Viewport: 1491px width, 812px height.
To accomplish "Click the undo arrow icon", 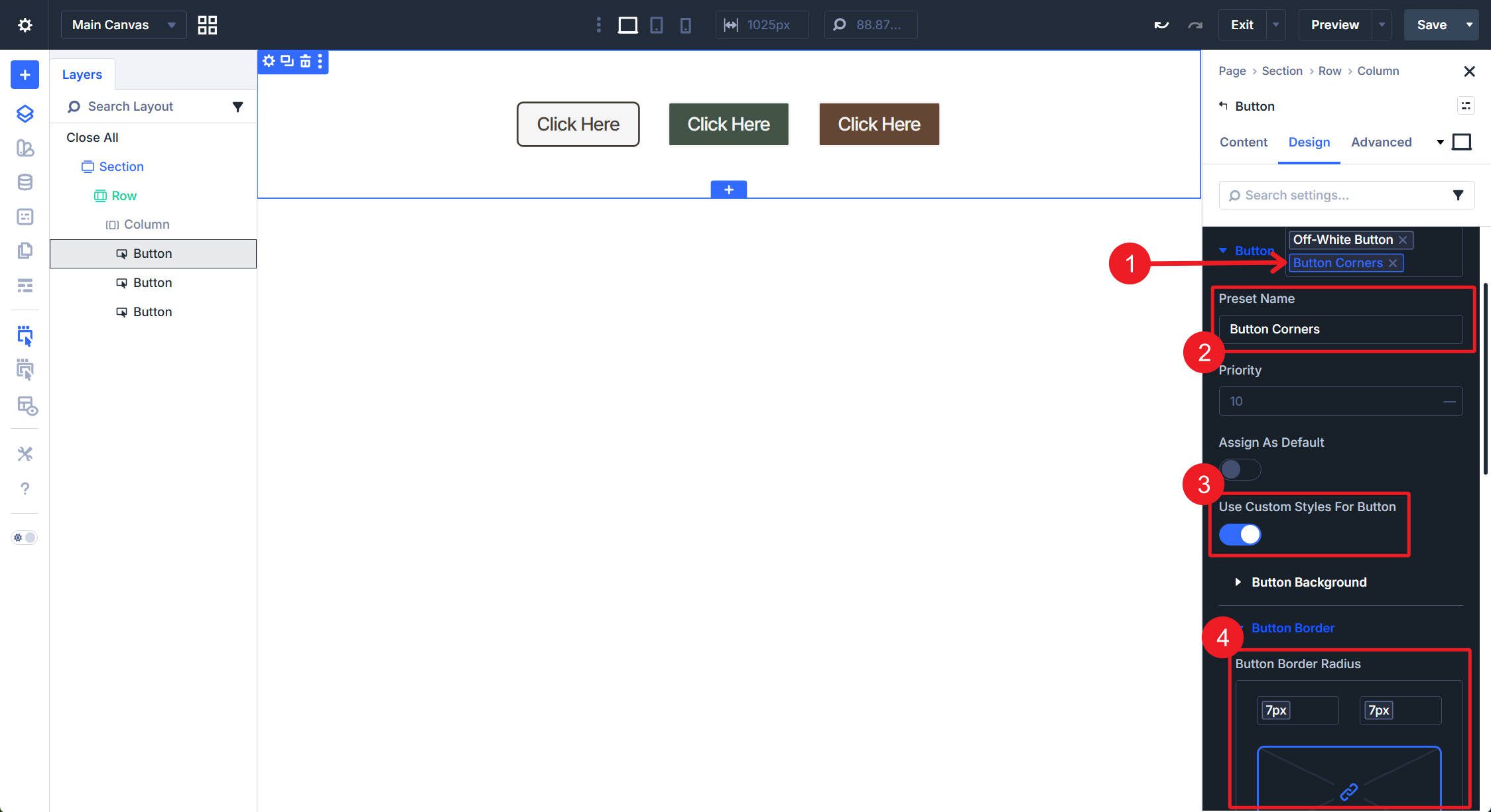I will [x=1161, y=25].
